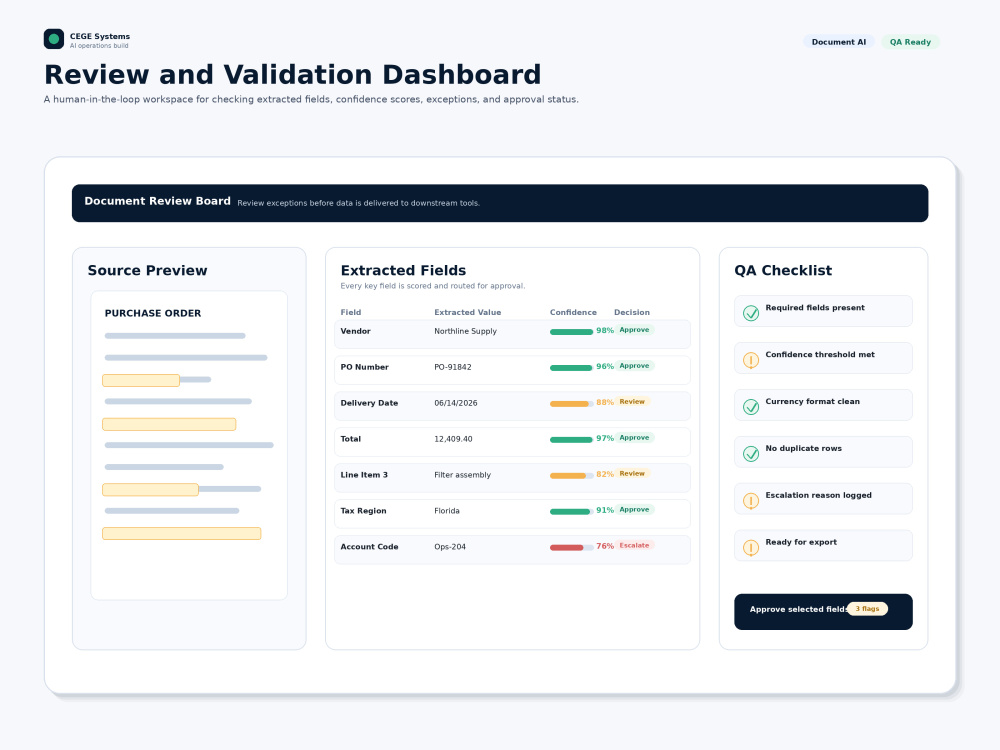This screenshot has width=1000, height=750.
Task: Click the 88% confidence value
Action: click(605, 402)
